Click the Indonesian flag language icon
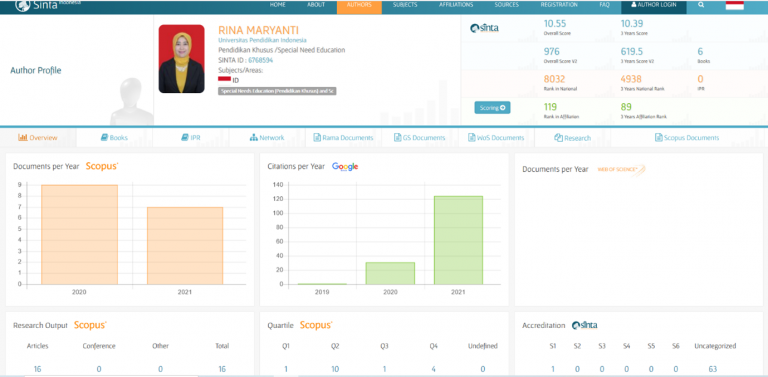Image resolution: width=768 pixels, height=377 pixels. click(734, 5)
